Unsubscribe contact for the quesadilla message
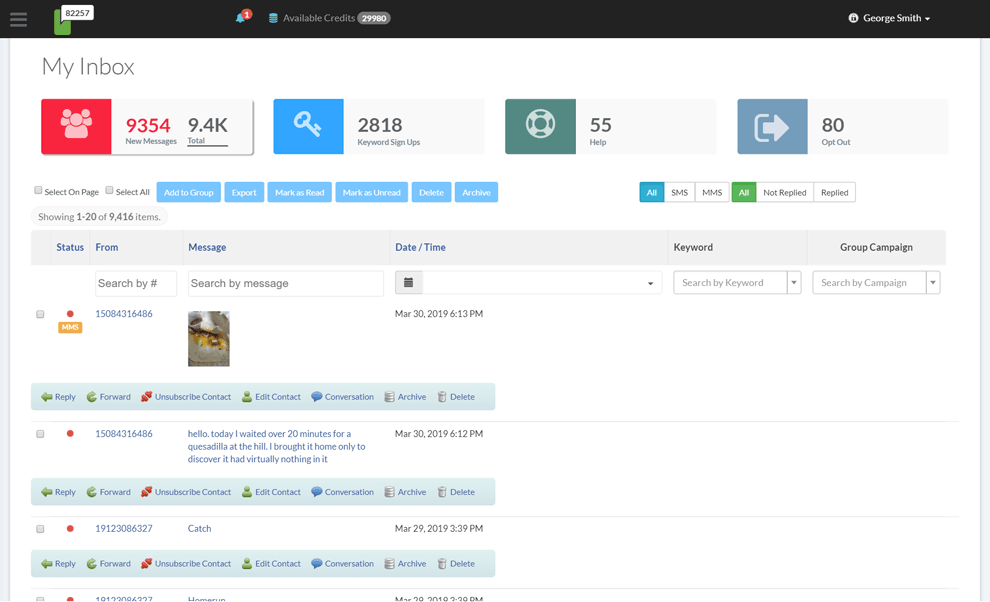Viewport: 990px width, 602px height. 186,492
